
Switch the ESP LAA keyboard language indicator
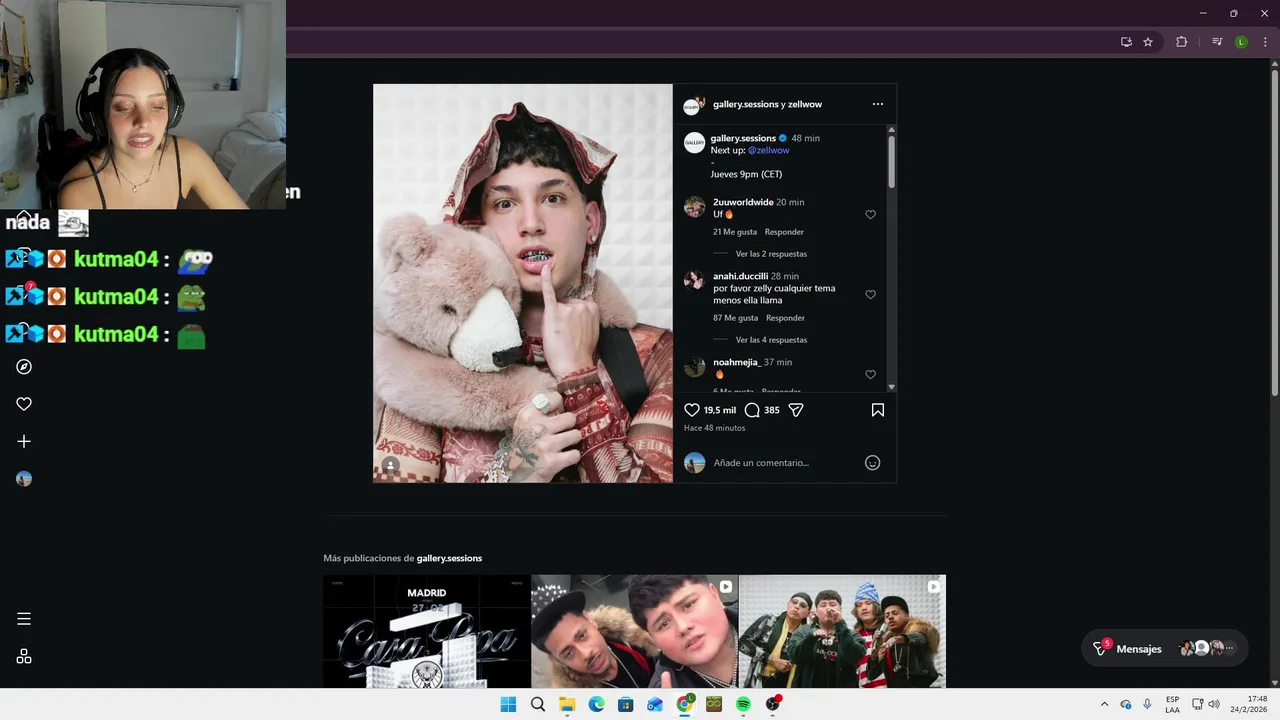click(1172, 704)
